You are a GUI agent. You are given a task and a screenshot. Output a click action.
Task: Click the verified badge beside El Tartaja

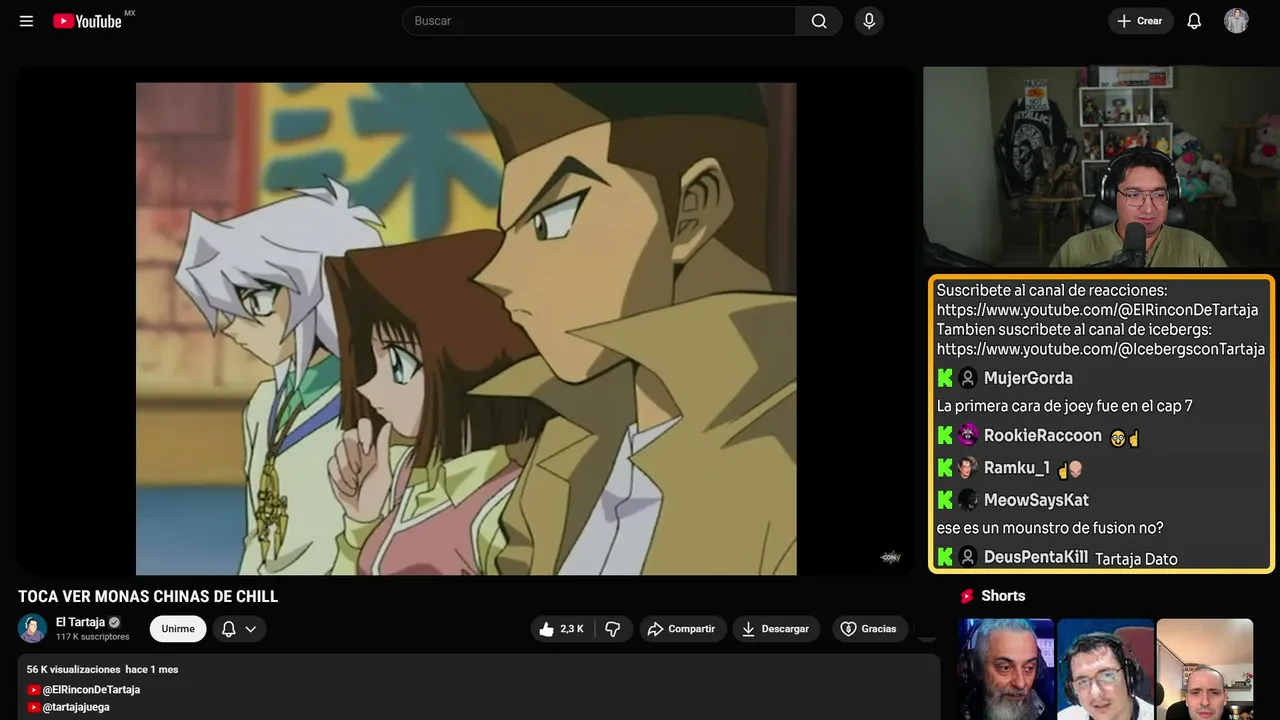pyautogui.click(x=114, y=622)
